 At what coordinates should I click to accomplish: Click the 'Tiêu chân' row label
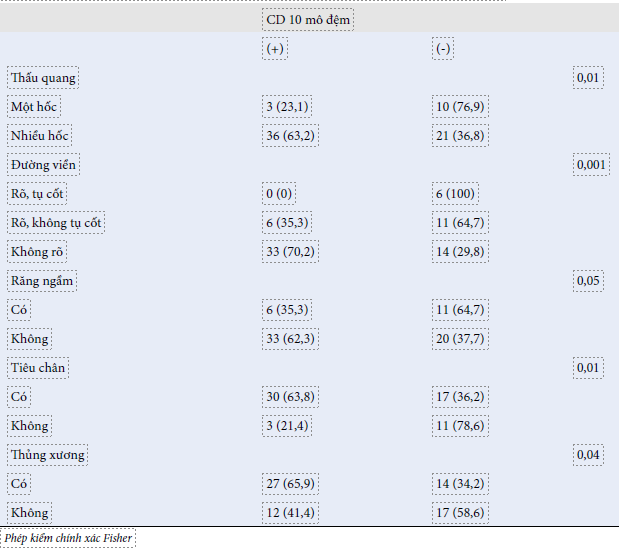pyautogui.click(x=38, y=368)
